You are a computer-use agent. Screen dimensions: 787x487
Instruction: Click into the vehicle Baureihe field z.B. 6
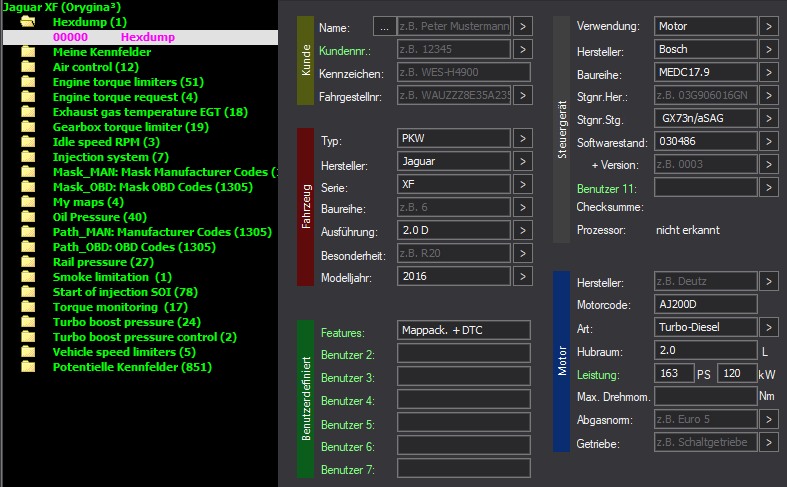click(454, 207)
